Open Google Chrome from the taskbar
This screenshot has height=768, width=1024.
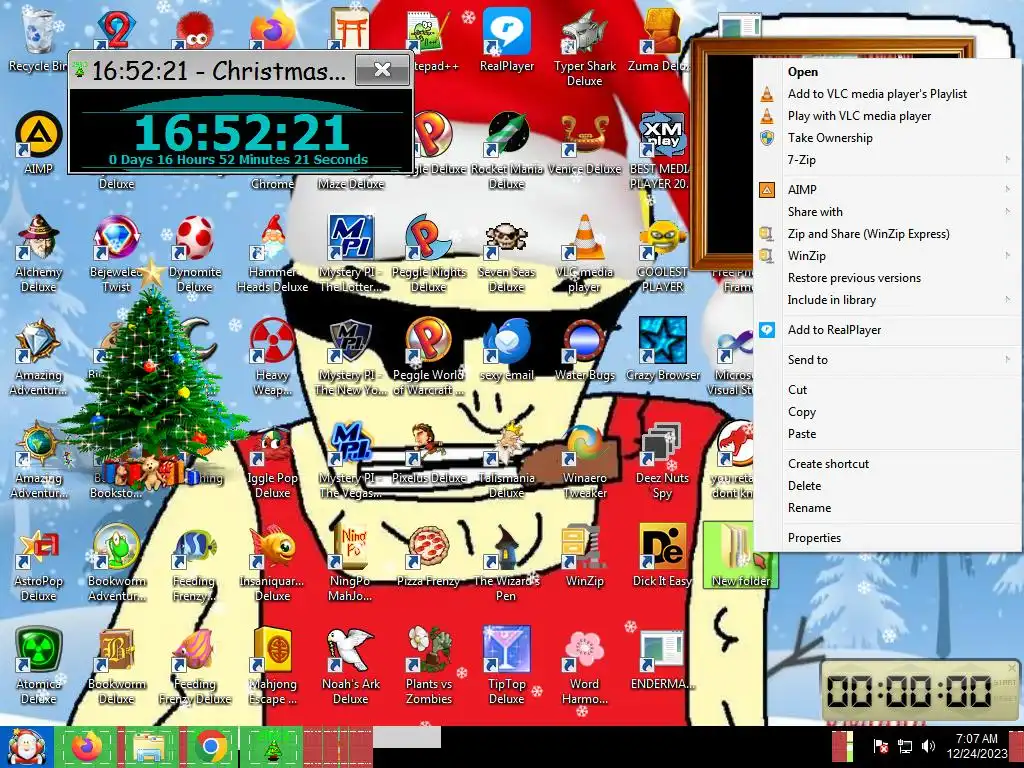click(210, 747)
